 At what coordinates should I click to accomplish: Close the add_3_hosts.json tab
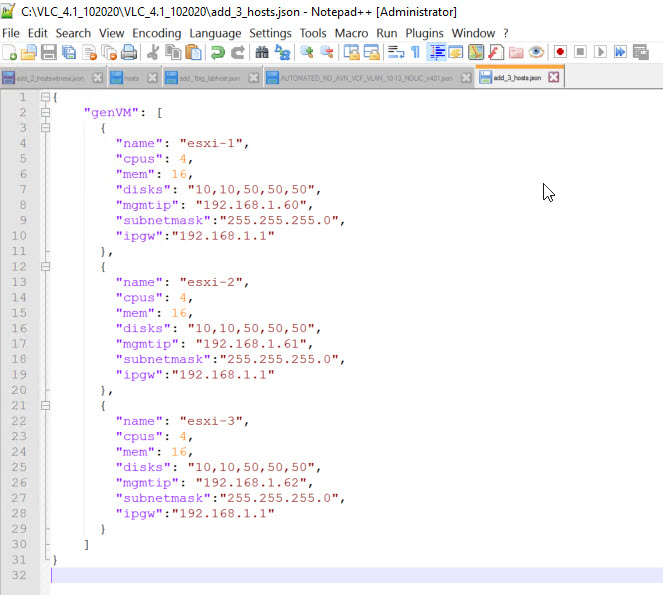[x=553, y=77]
